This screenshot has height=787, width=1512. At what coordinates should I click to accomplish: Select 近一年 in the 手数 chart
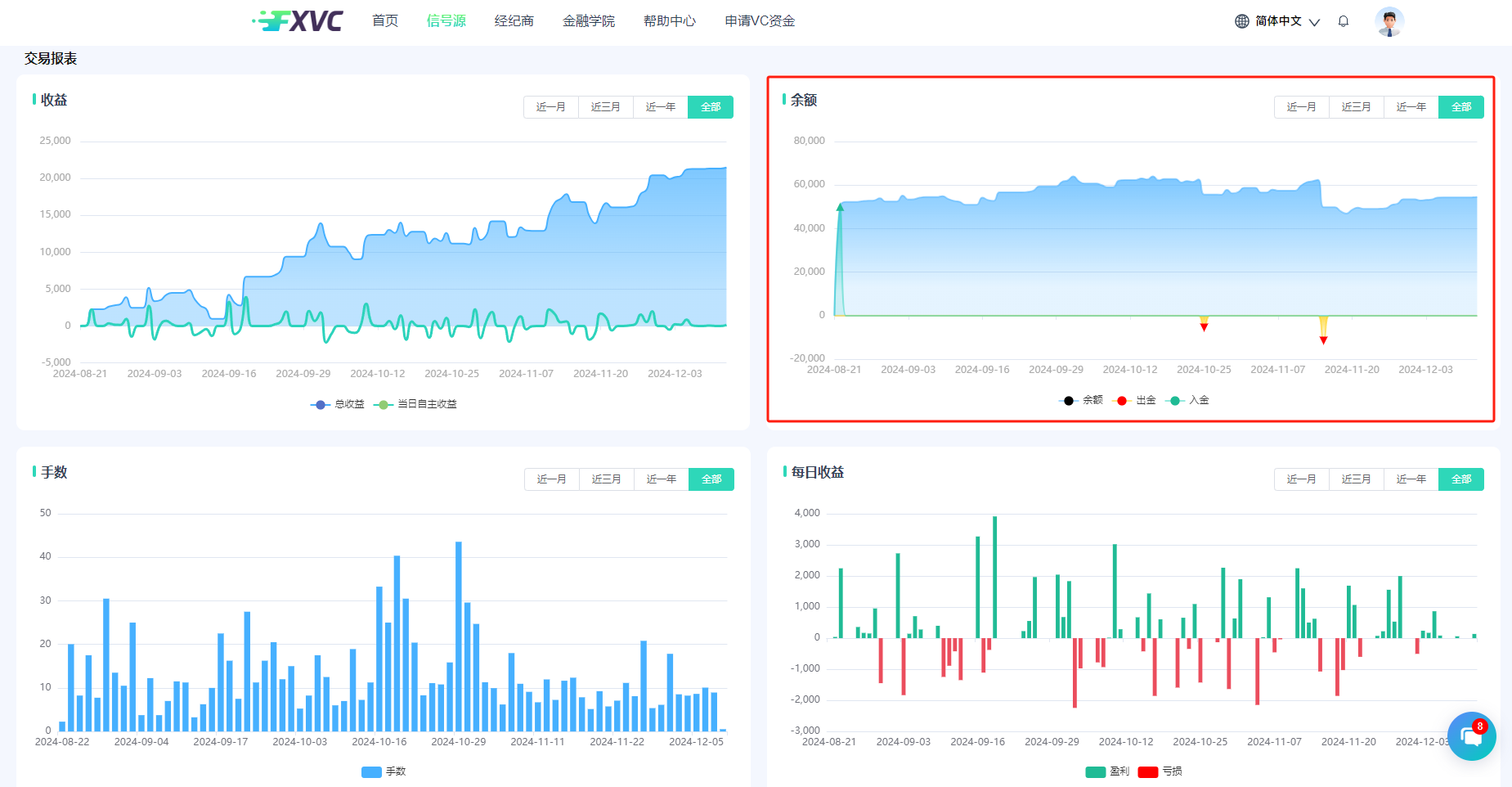pyautogui.click(x=662, y=479)
